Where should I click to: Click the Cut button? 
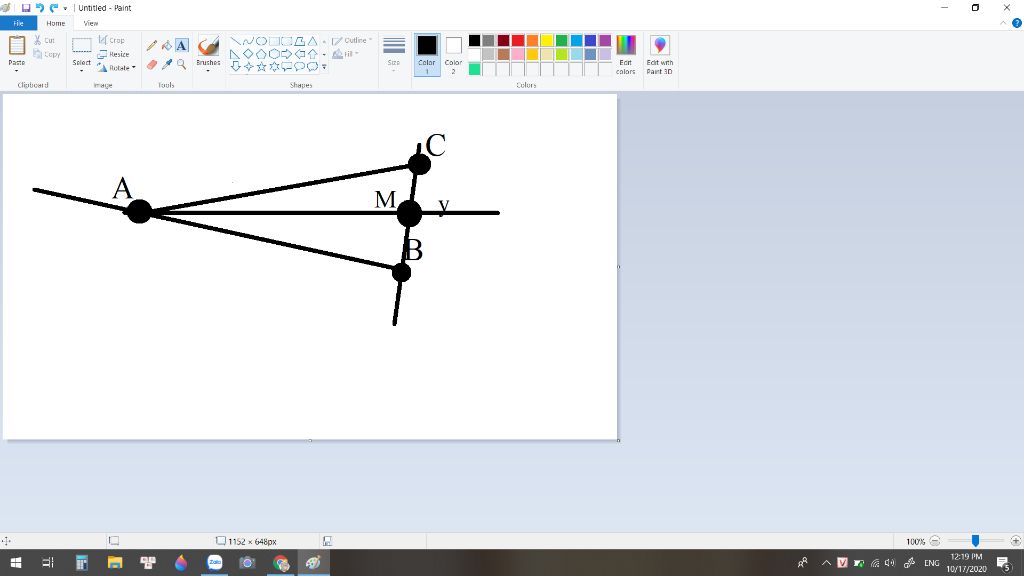(44, 40)
